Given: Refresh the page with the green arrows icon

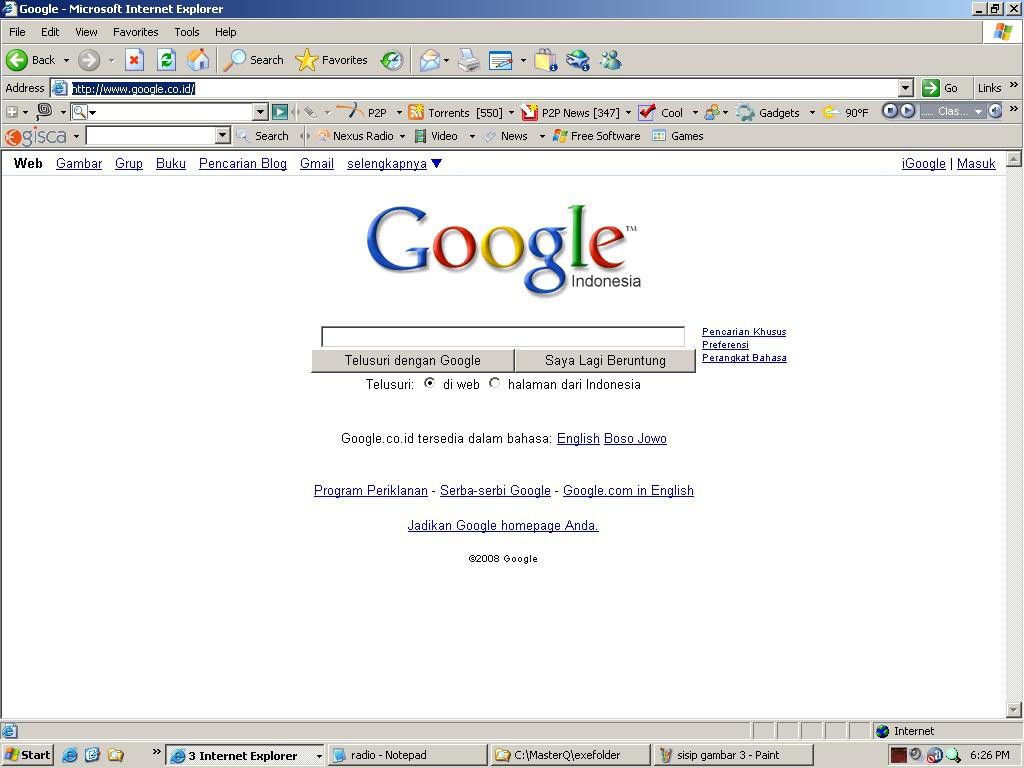Looking at the screenshot, I should click(x=167, y=60).
